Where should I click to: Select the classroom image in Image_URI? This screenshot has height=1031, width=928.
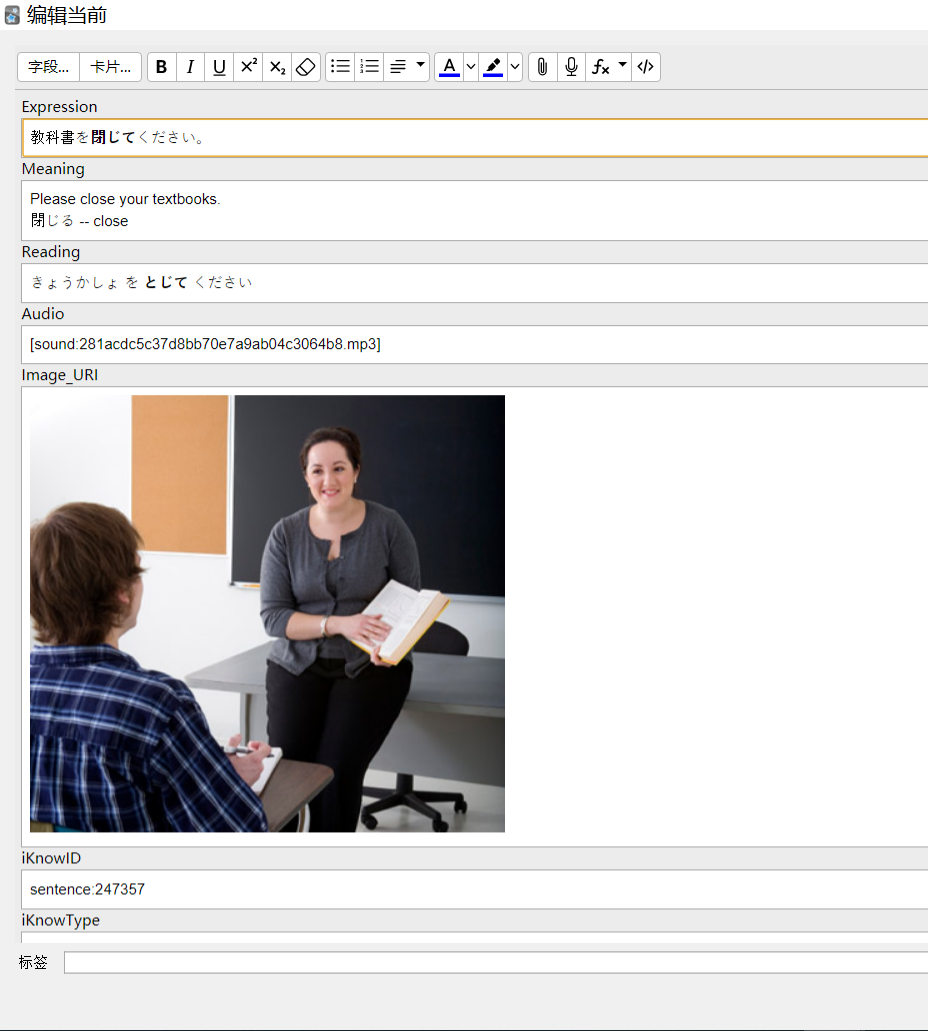[268, 613]
